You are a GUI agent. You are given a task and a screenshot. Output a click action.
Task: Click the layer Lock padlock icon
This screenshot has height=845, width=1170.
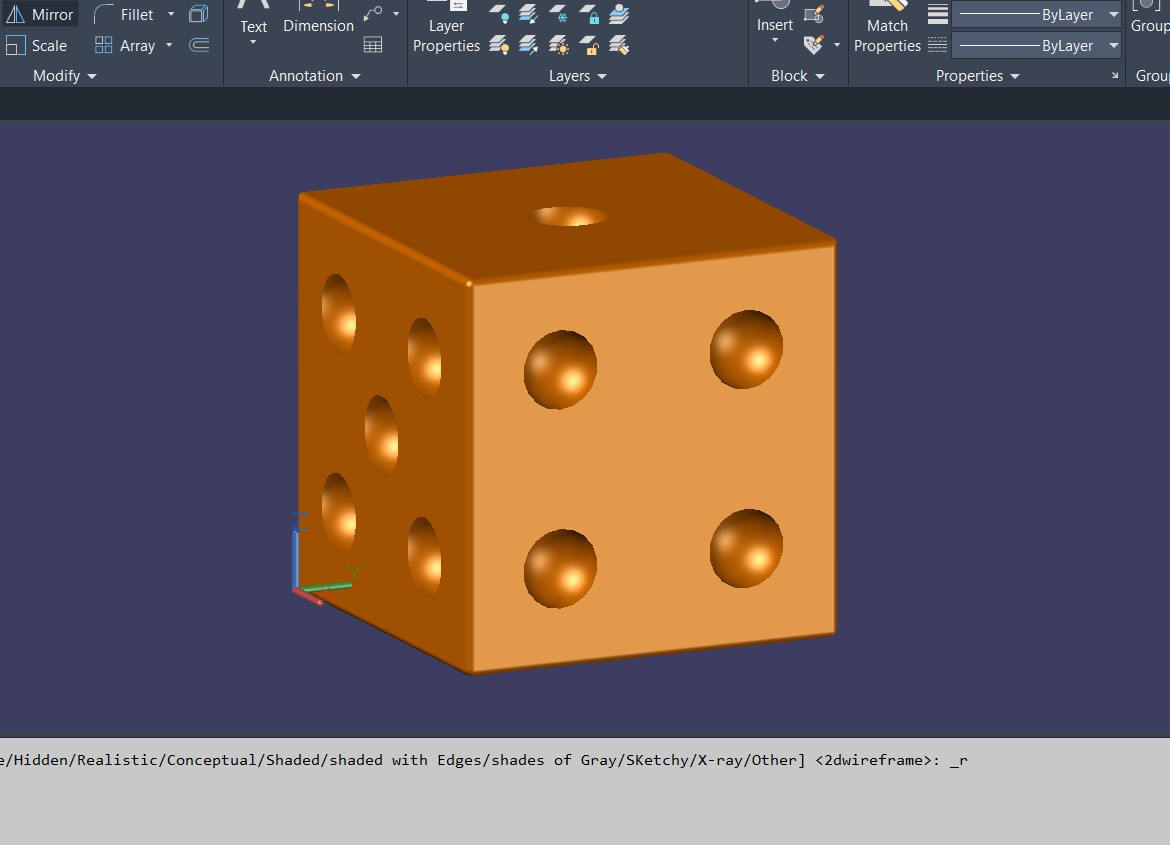click(590, 15)
